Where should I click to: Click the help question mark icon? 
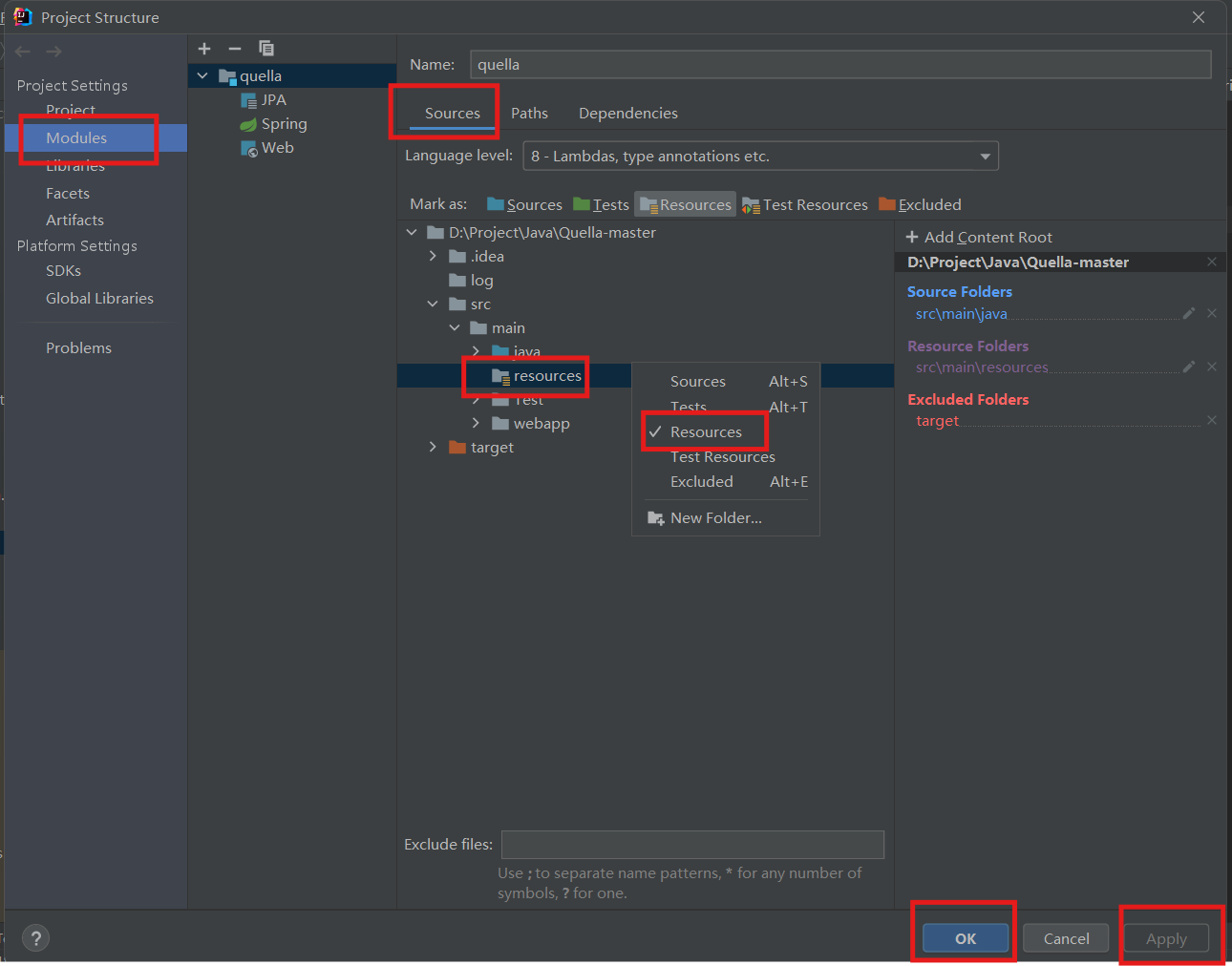coord(35,937)
